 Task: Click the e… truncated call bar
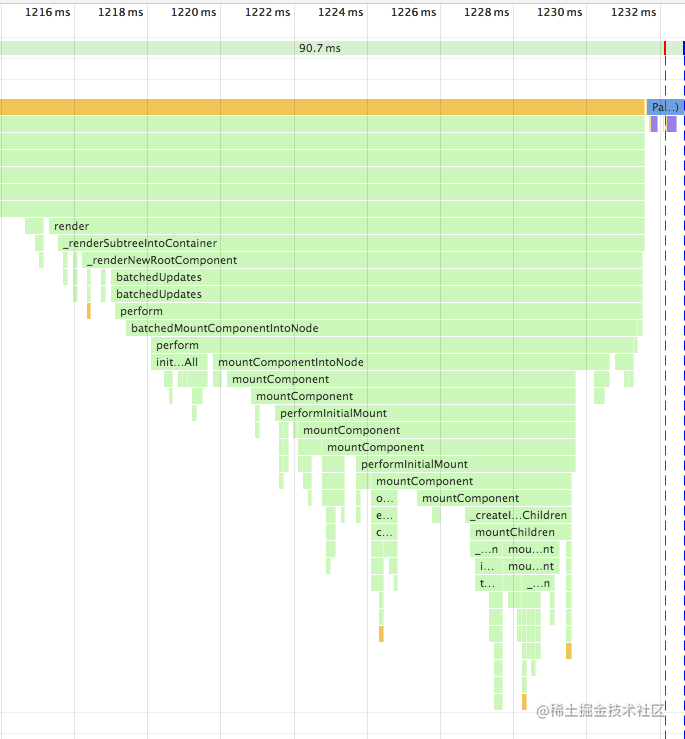point(384,515)
